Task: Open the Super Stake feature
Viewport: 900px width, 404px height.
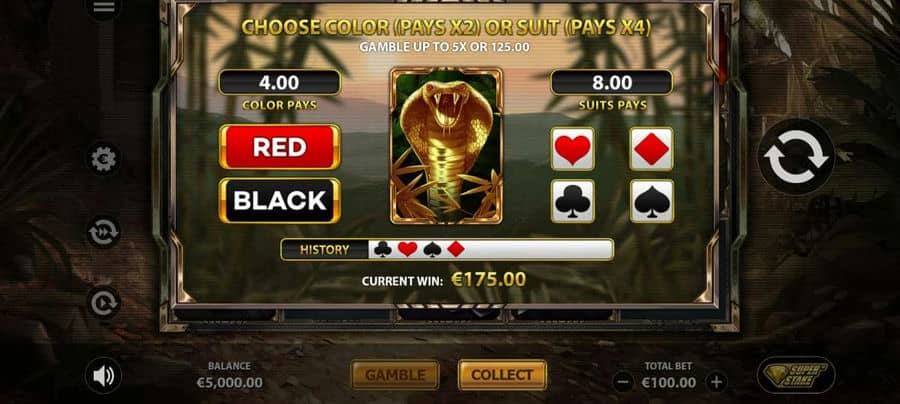Action: point(797,375)
